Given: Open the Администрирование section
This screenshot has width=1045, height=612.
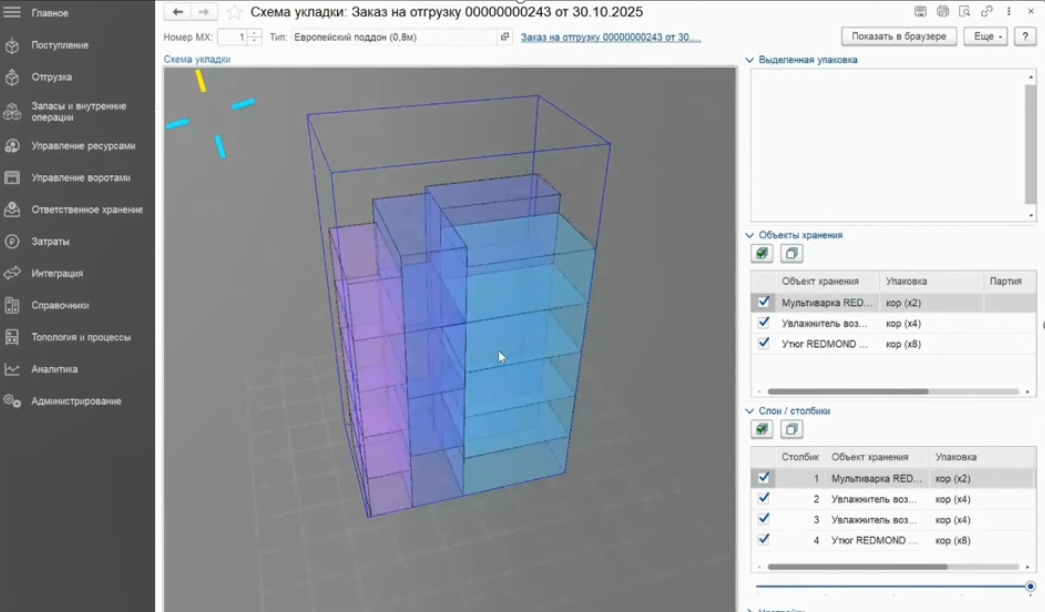Looking at the screenshot, I should pyautogui.click(x=76, y=402).
